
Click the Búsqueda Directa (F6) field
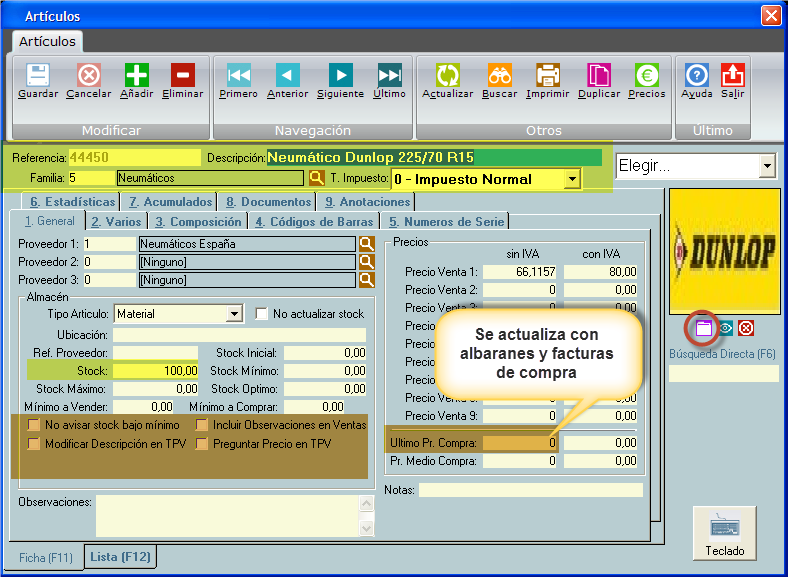click(x=724, y=373)
